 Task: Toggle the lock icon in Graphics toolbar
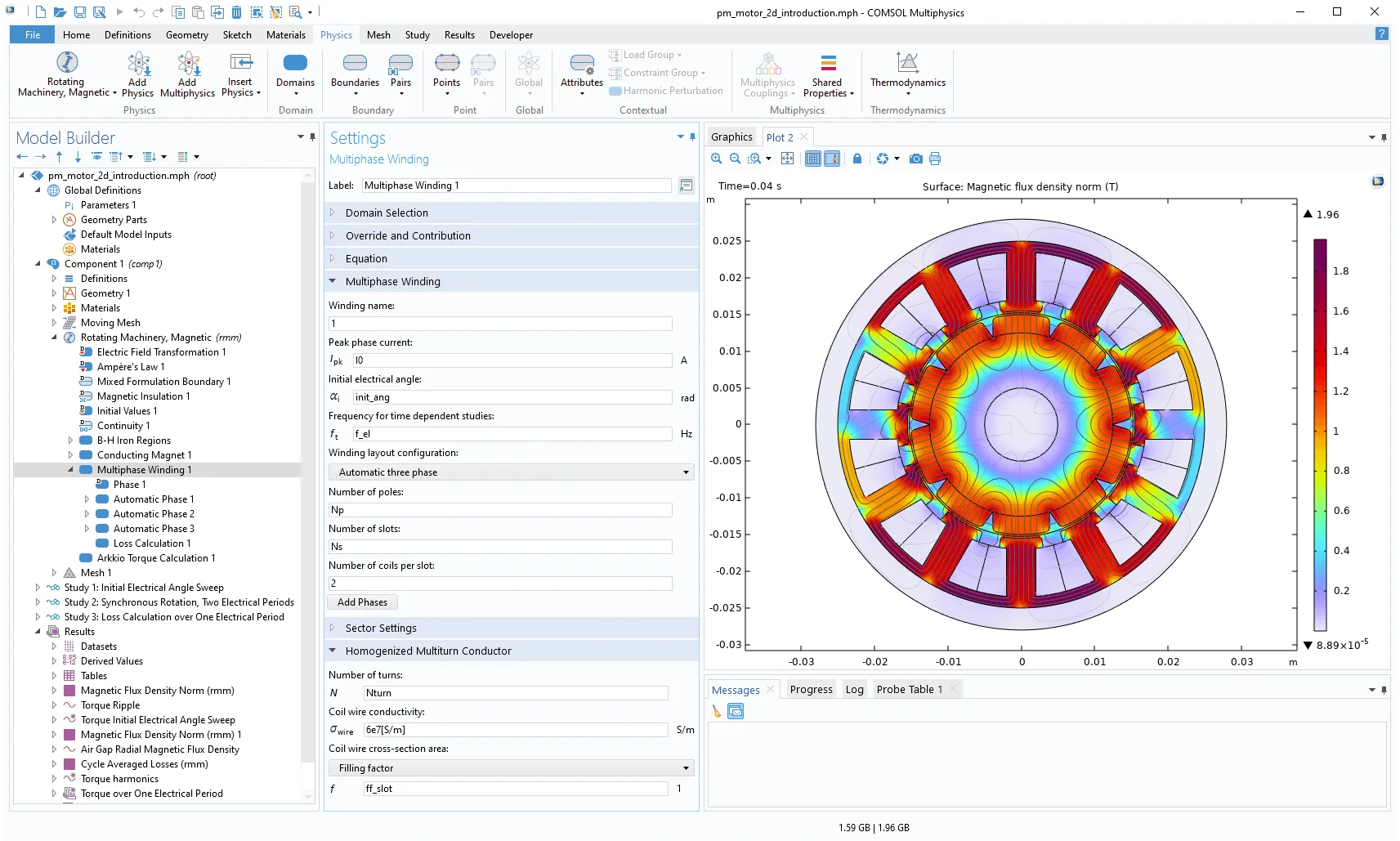click(857, 159)
